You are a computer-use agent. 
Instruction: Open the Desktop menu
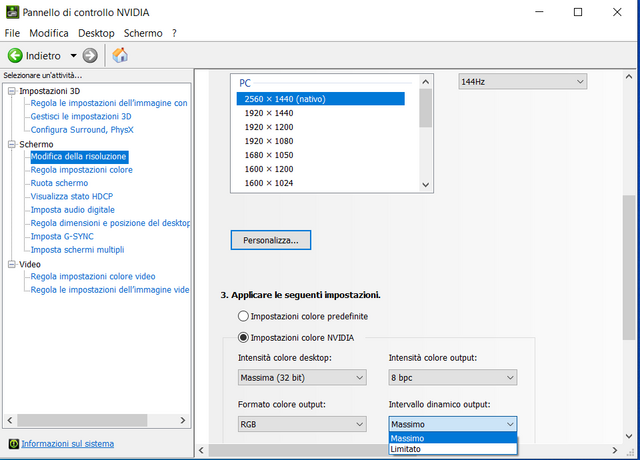(x=96, y=33)
